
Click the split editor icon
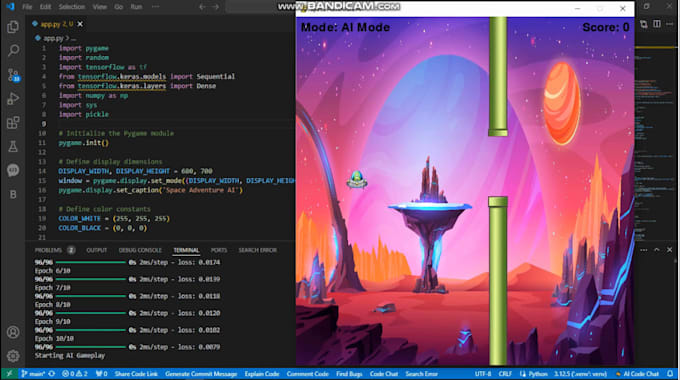657,24
